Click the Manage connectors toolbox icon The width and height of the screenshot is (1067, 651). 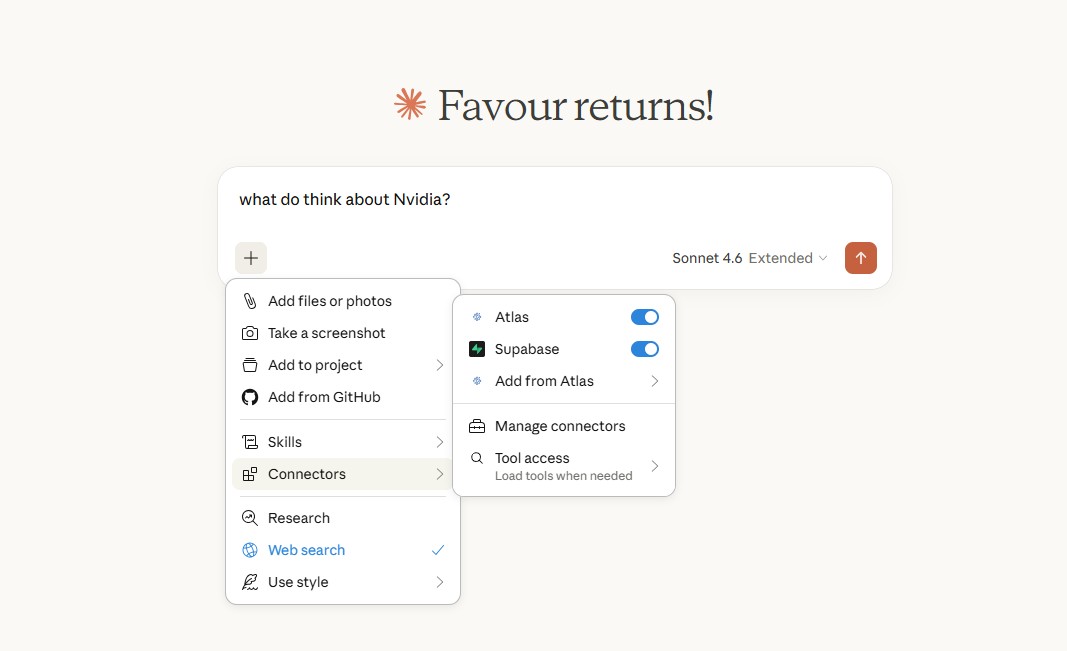pyautogui.click(x=477, y=426)
